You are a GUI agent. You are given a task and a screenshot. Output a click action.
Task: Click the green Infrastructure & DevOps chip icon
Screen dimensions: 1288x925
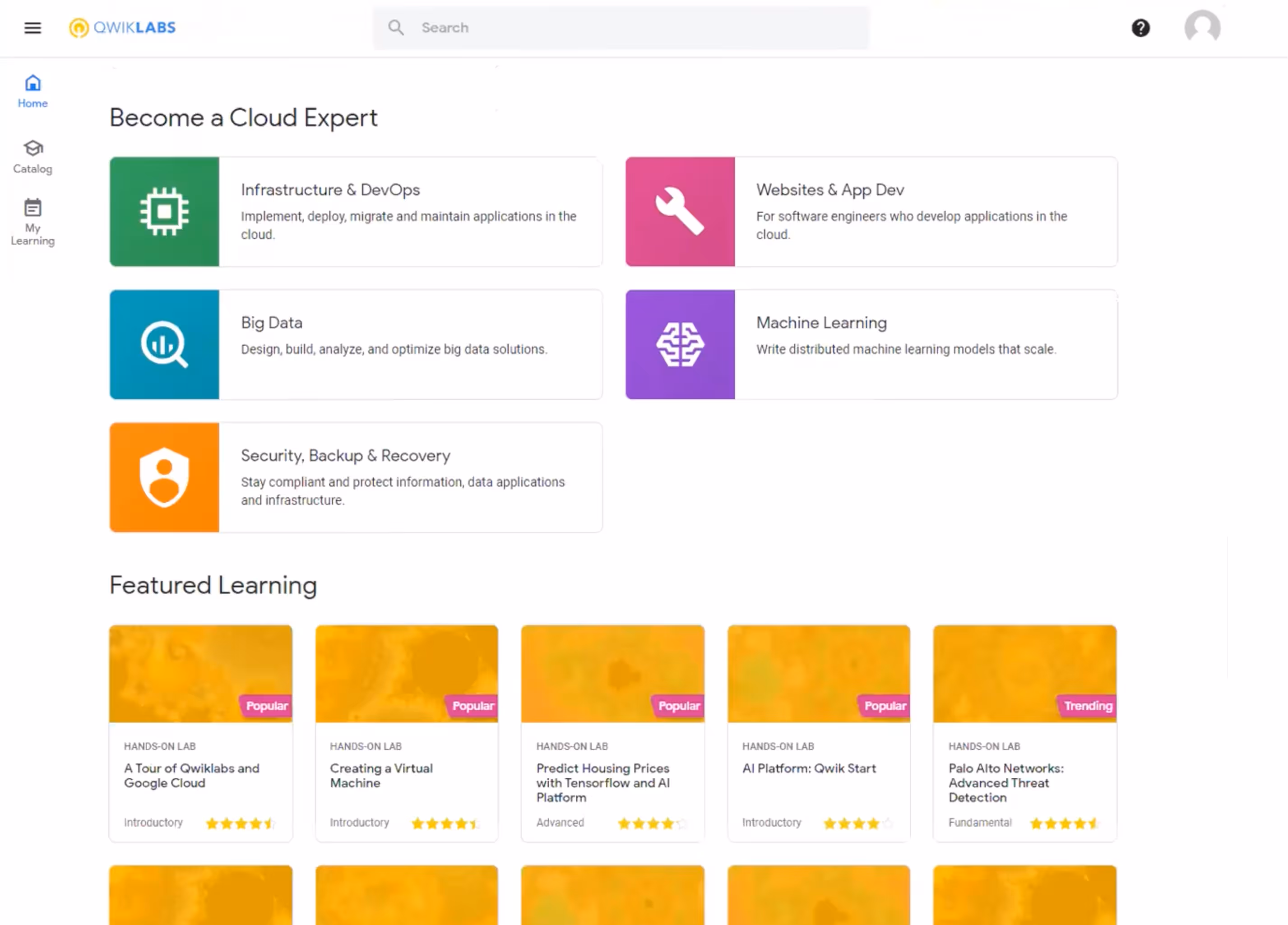pos(164,211)
